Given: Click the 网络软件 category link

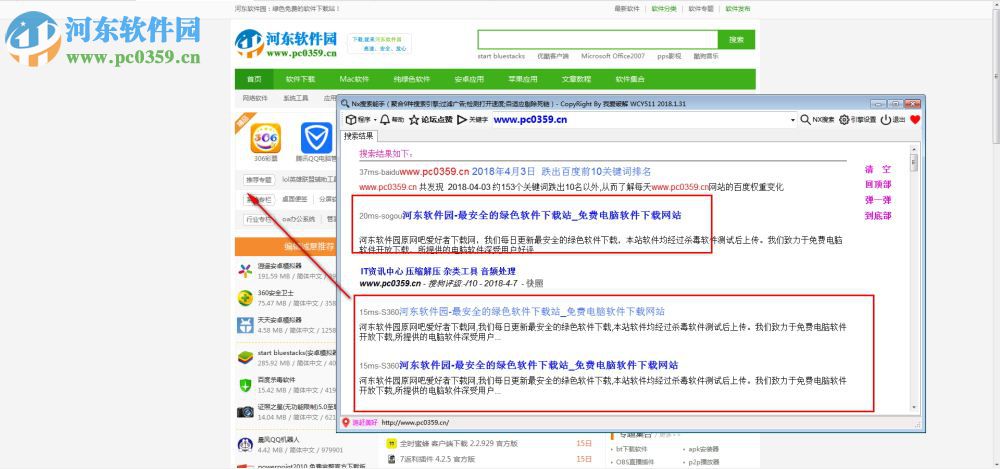Looking at the screenshot, I should point(255,98).
